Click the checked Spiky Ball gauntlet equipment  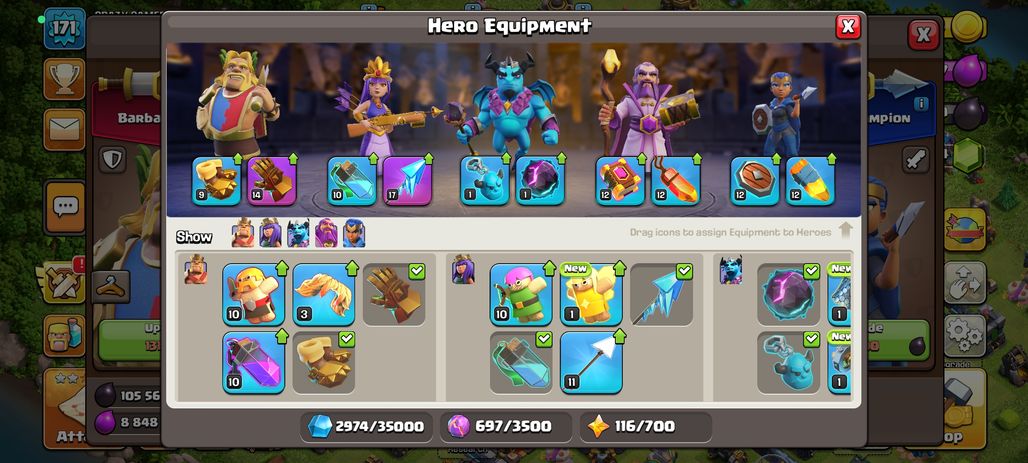[394, 294]
